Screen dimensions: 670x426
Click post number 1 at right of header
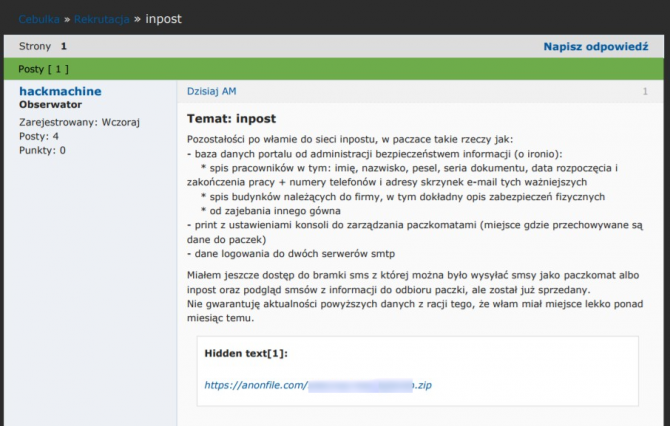click(x=645, y=91)
